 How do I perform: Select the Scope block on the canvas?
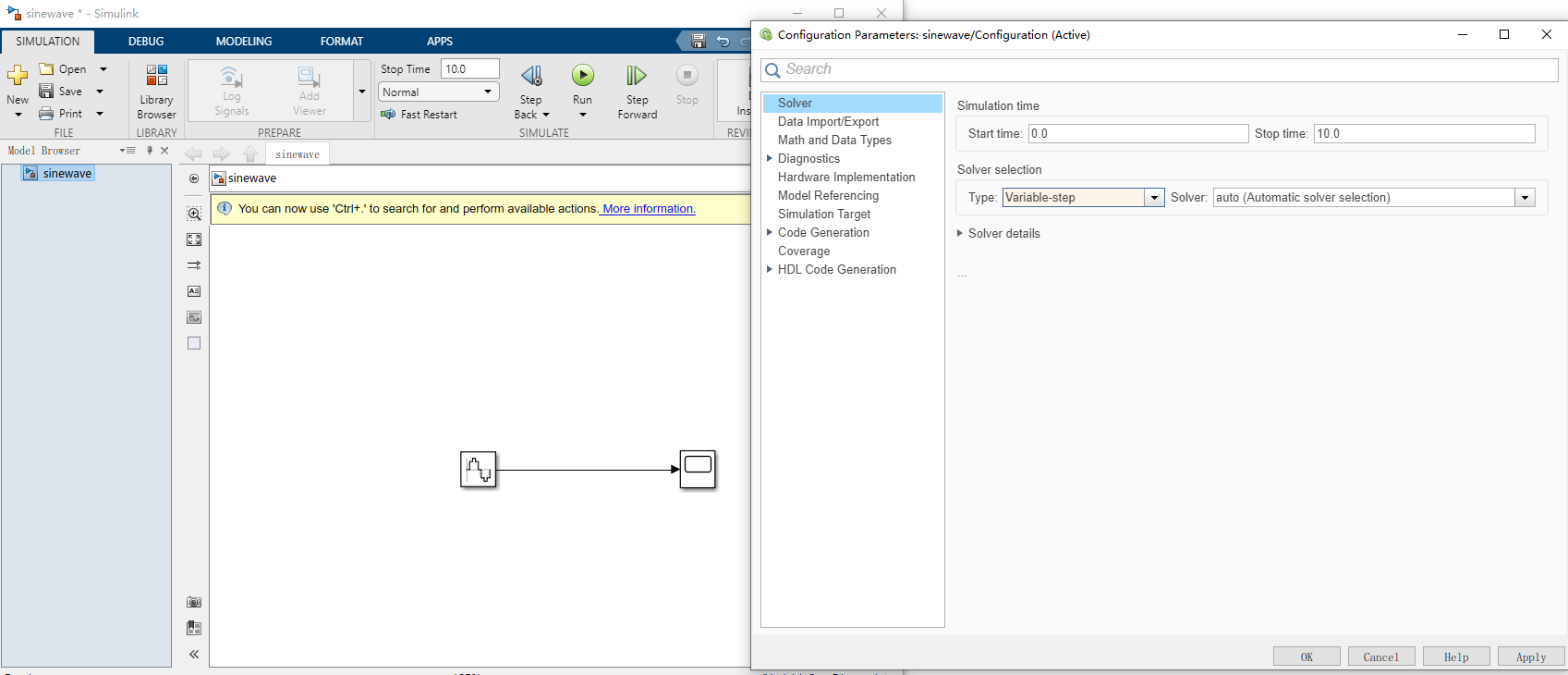click(698, 469)
